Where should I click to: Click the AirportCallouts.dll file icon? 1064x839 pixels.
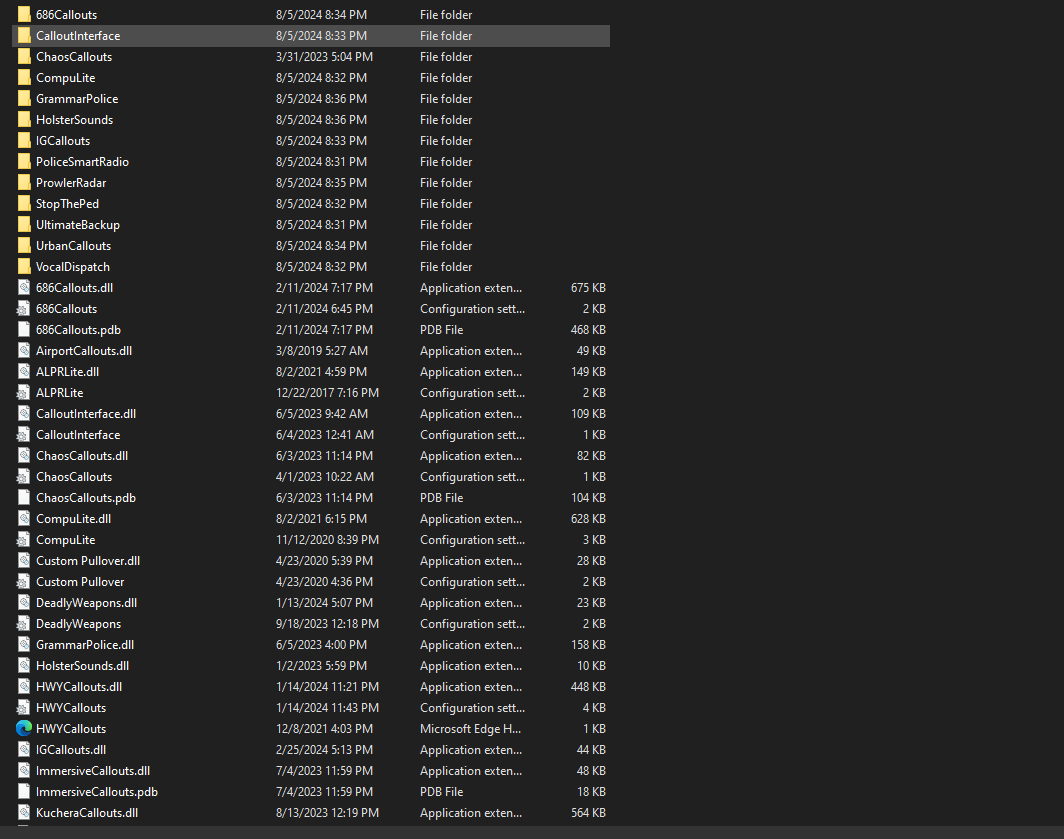click(24, 351)
